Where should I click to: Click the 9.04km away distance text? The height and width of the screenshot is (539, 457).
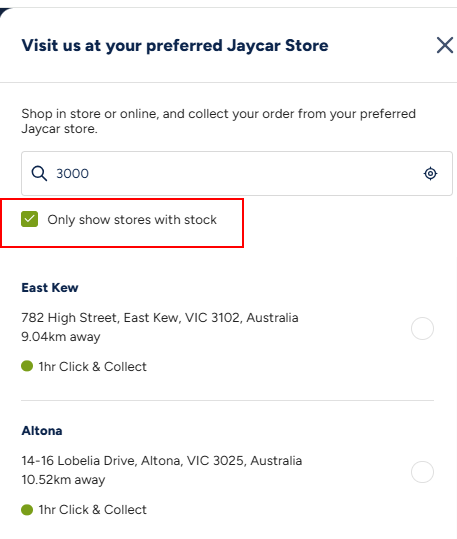[61, 337]
